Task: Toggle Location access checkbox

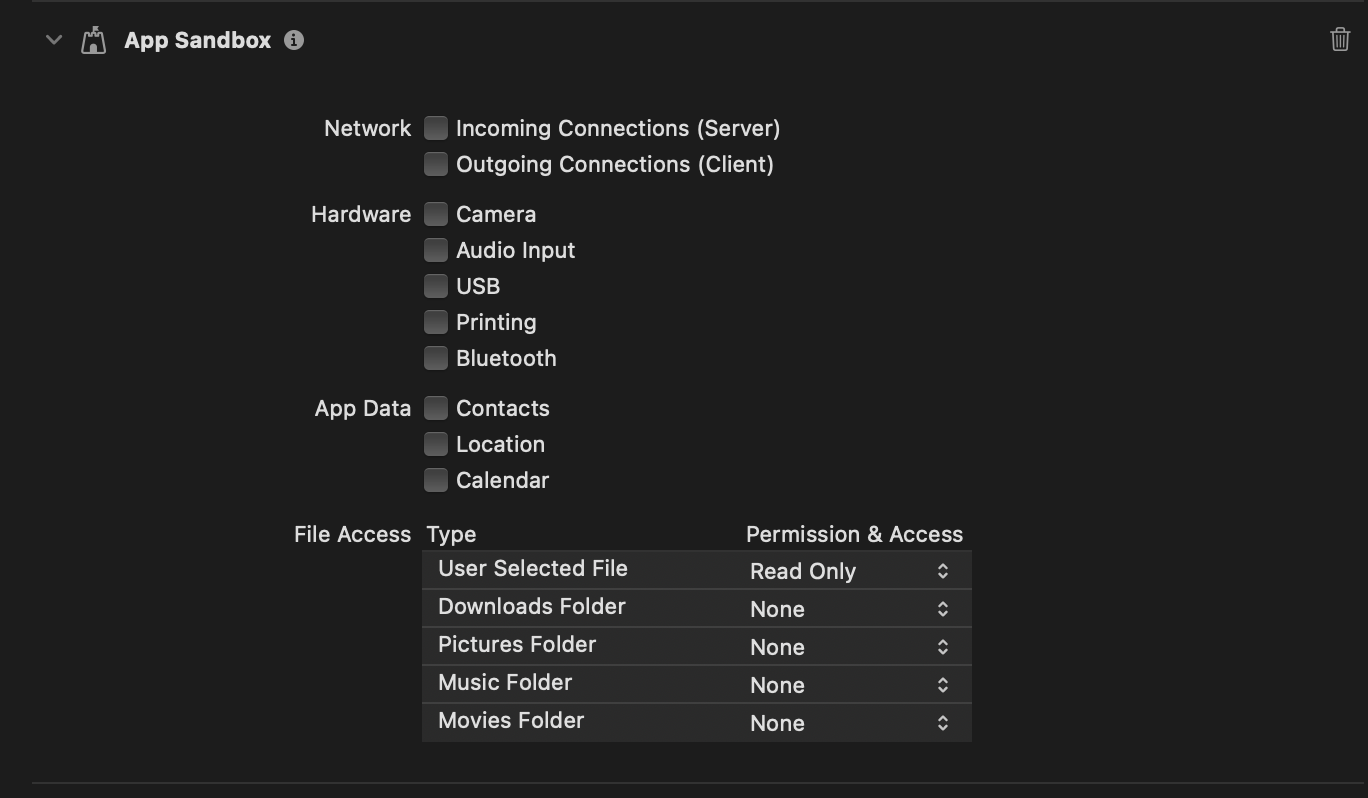Action: [436, 444]
